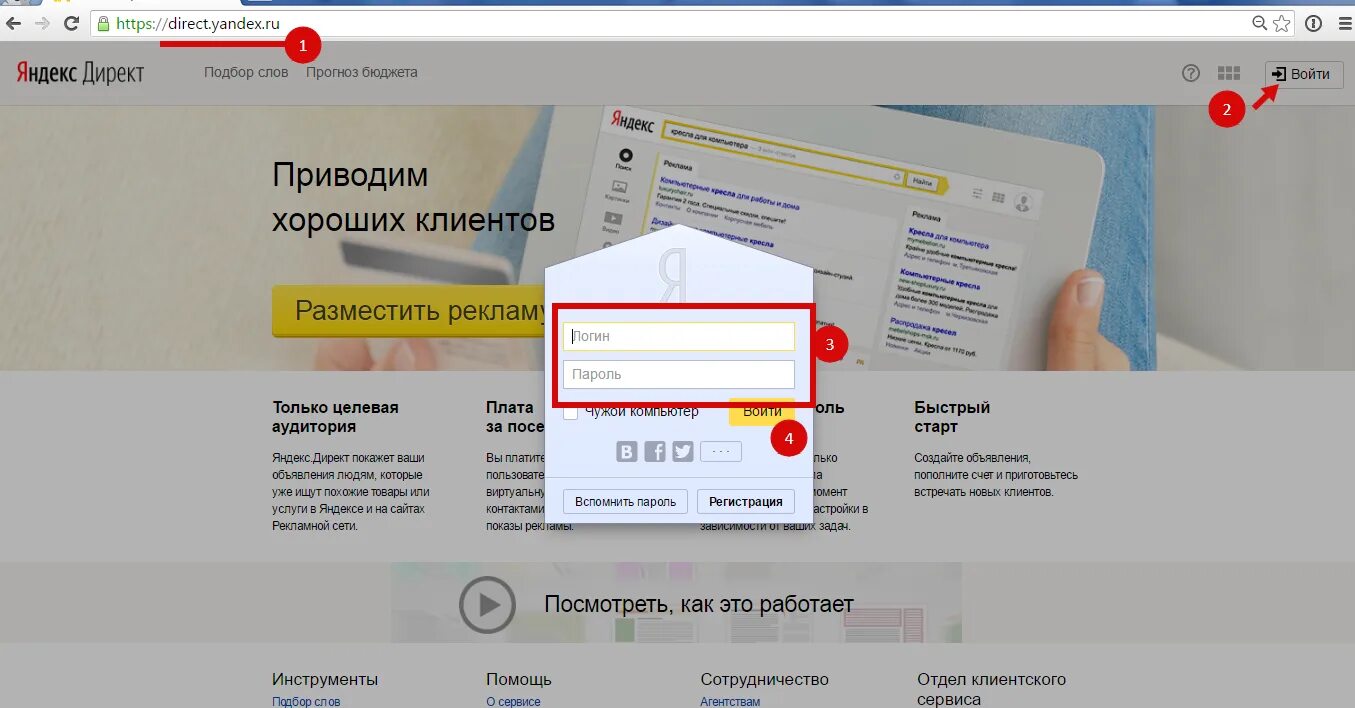This screenshot has height=708, width=1355.
Task: Click the Приводим хороших клиентов headline
Action: [413, 197]
